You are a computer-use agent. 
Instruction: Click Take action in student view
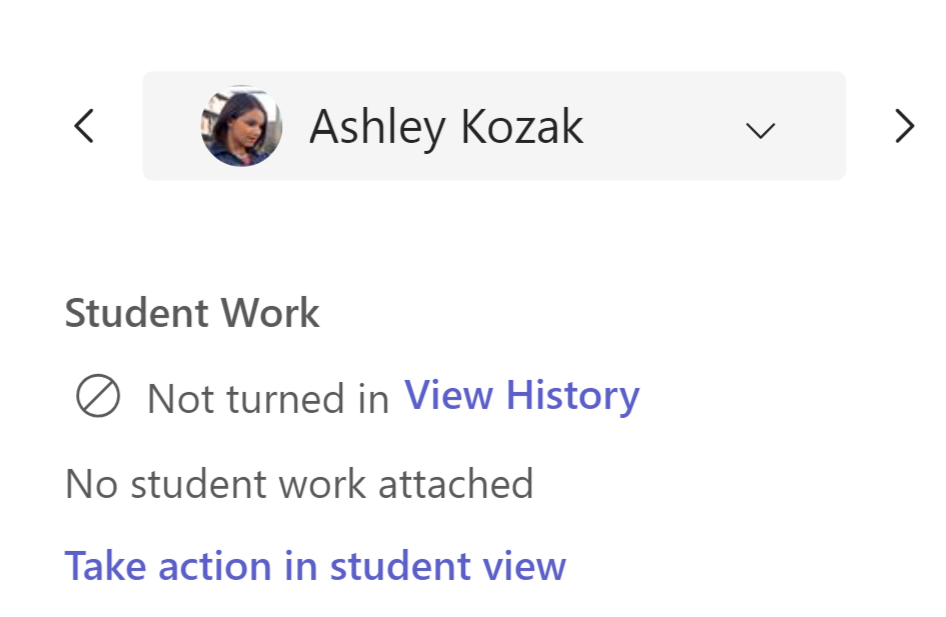coord(315,566)
